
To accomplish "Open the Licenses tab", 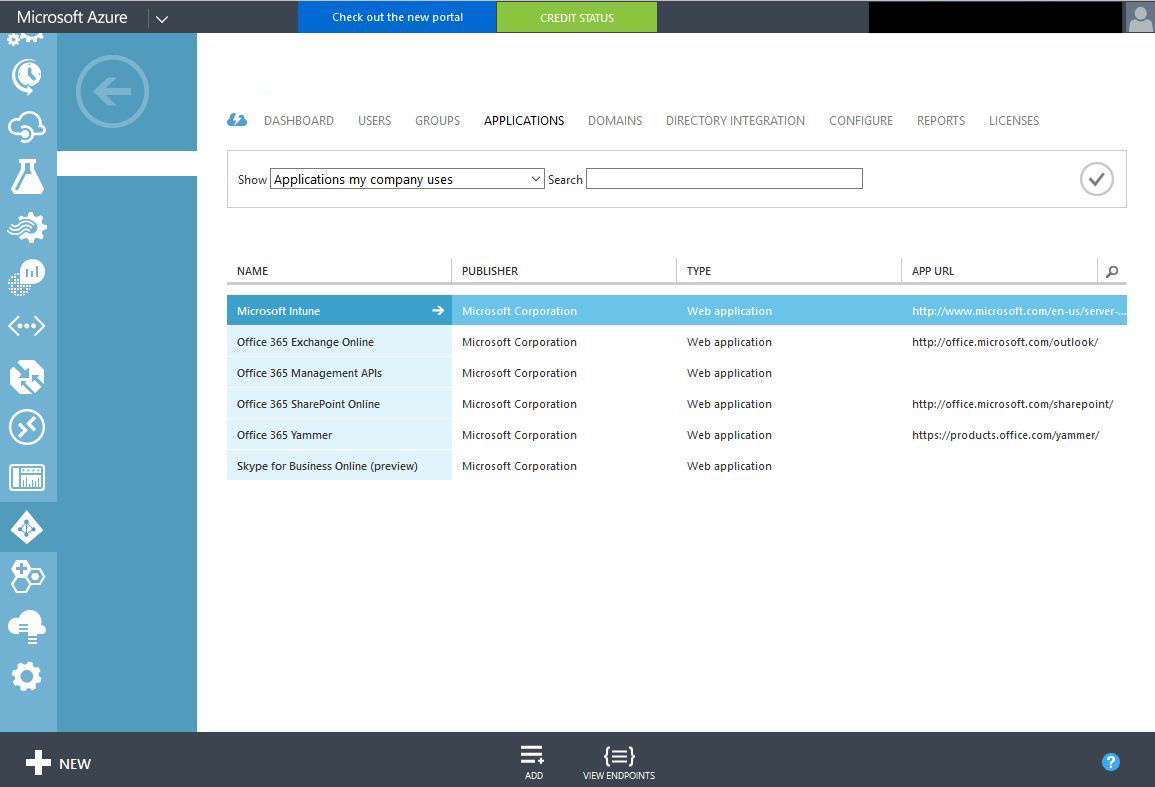I will 1014,120.
